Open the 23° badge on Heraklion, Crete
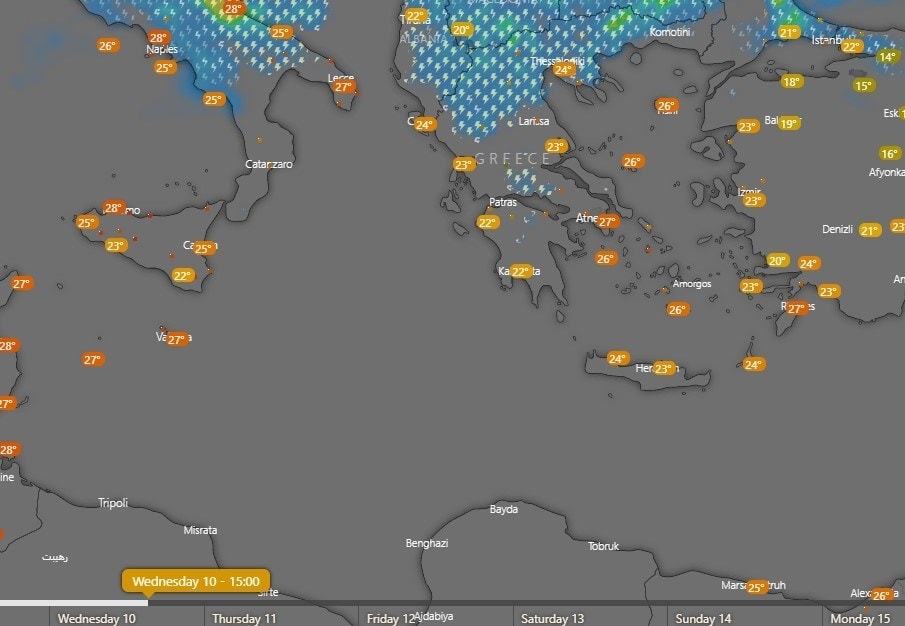 [x=663, y=369]
